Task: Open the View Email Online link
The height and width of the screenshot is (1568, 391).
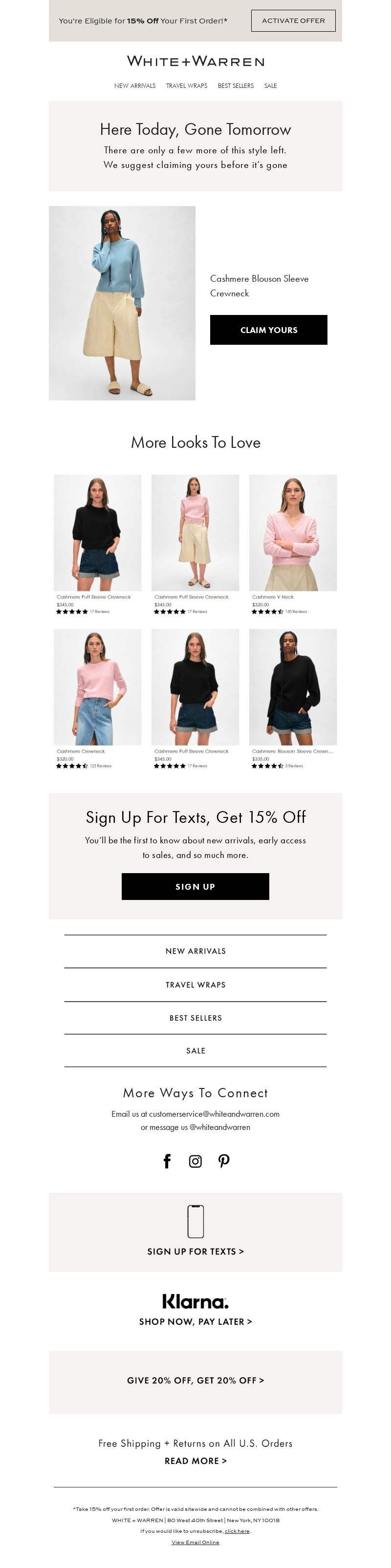Action: tap(195, 1542)
